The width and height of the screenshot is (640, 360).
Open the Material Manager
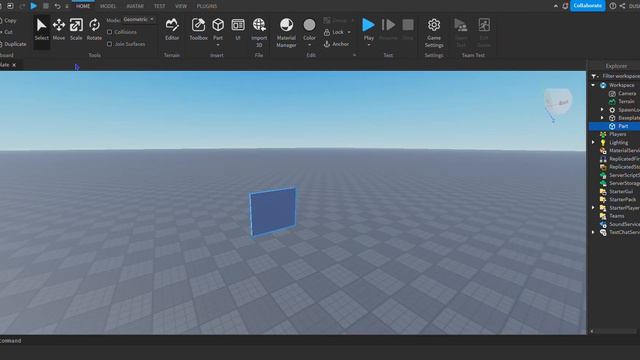click(286, 33)
